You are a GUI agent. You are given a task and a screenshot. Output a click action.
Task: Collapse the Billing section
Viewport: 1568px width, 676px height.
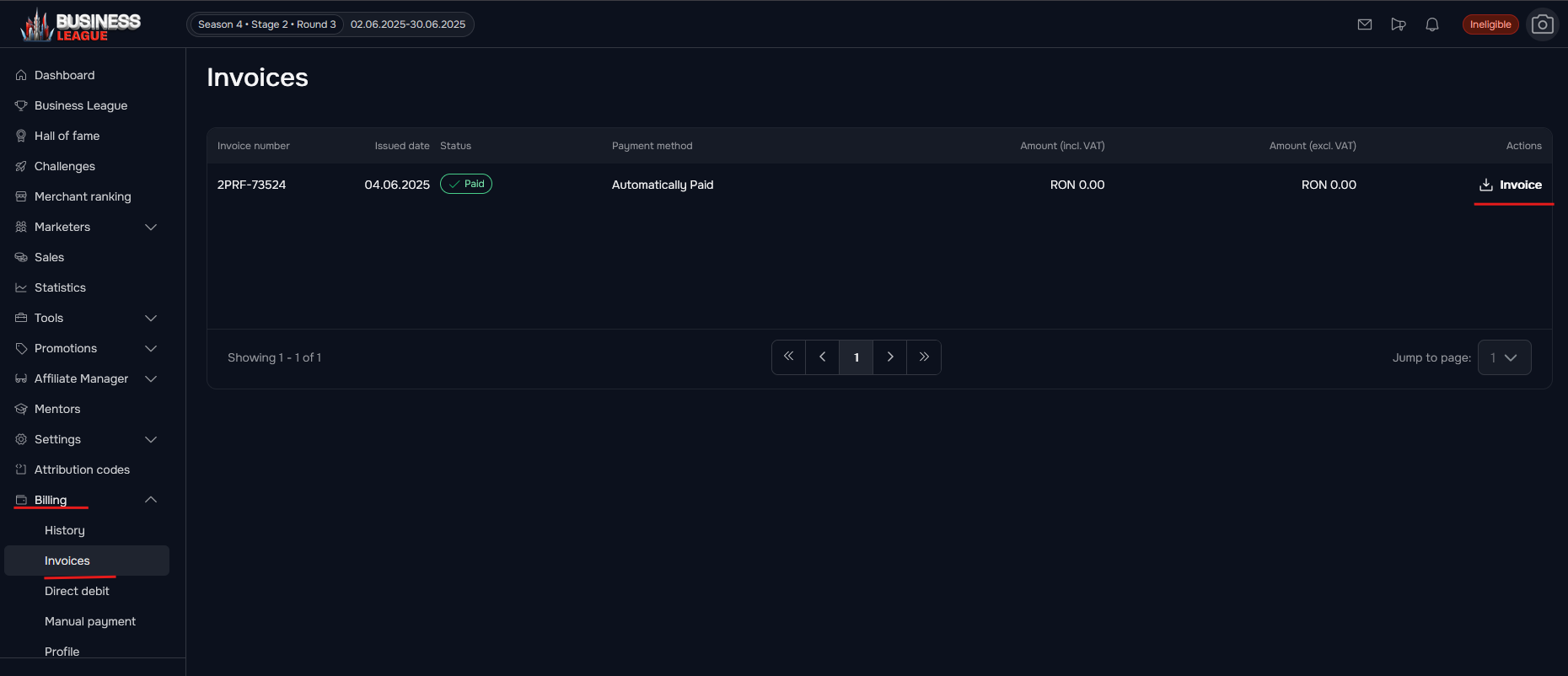151,500
